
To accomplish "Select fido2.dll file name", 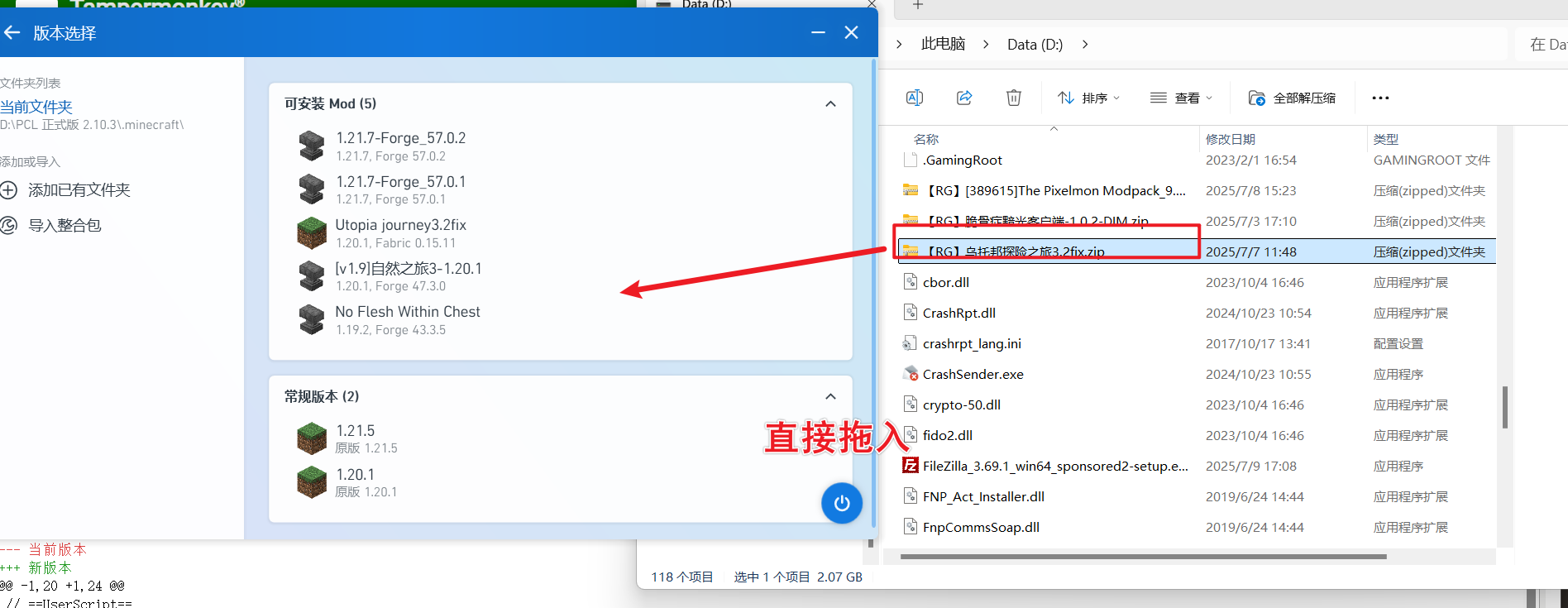I will tap(948, 435).
